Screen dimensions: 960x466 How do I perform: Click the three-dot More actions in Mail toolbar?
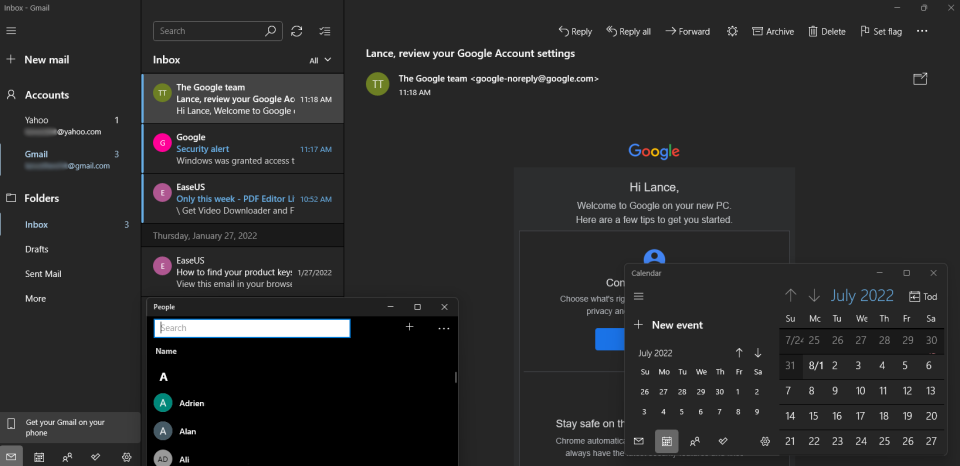pyautogui.click(x=922, y=31)
